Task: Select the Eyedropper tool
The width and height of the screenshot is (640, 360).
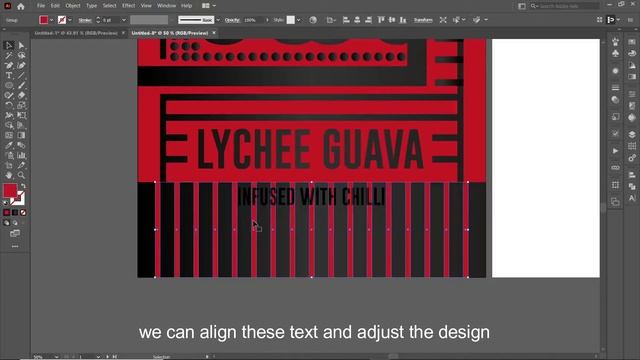Action: [9, 145]
